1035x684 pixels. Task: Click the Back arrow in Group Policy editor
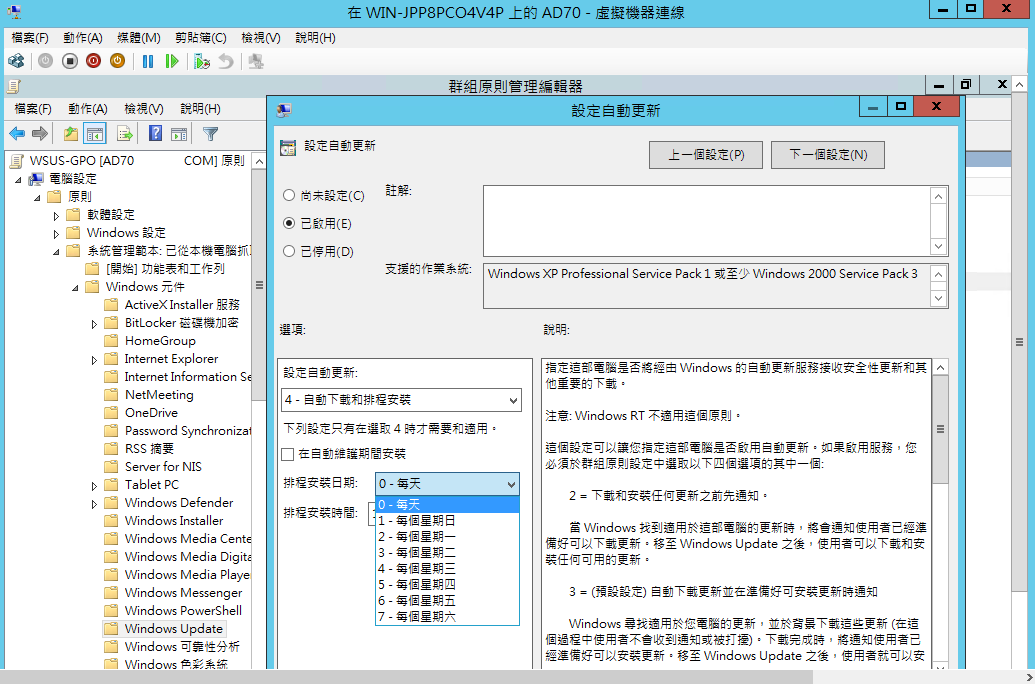pyautogui.click(x=17, y=134)
